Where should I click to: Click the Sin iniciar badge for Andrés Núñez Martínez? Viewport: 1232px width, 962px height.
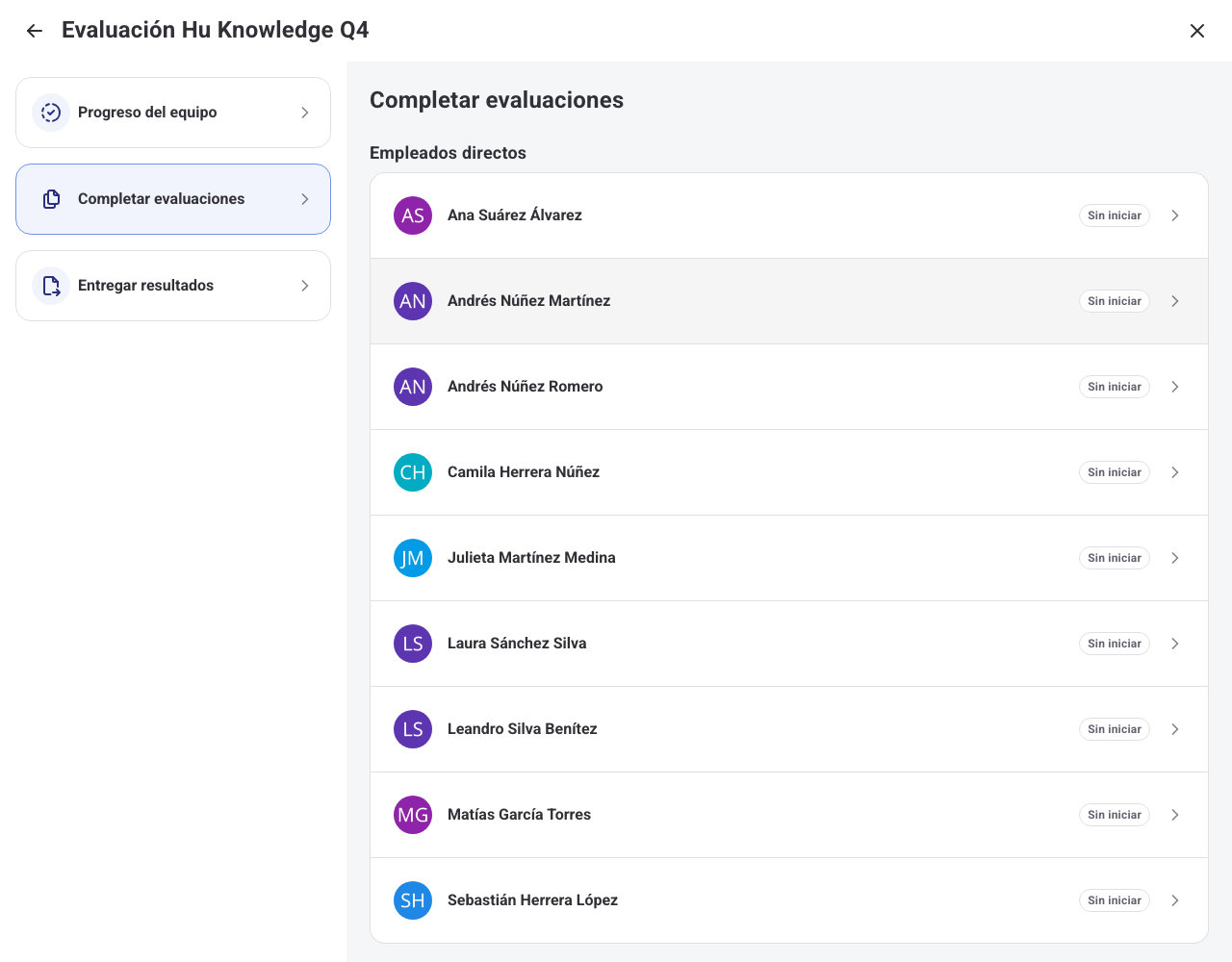pos(1115,301)
